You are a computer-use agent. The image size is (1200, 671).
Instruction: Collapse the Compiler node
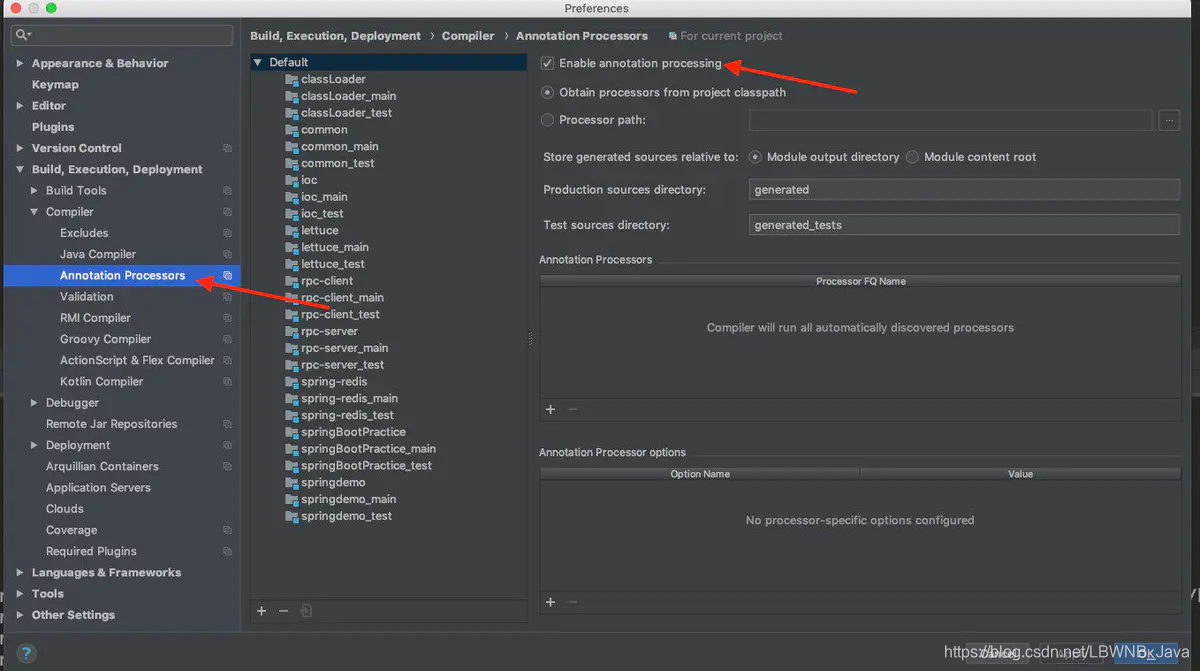coord(34,212)
